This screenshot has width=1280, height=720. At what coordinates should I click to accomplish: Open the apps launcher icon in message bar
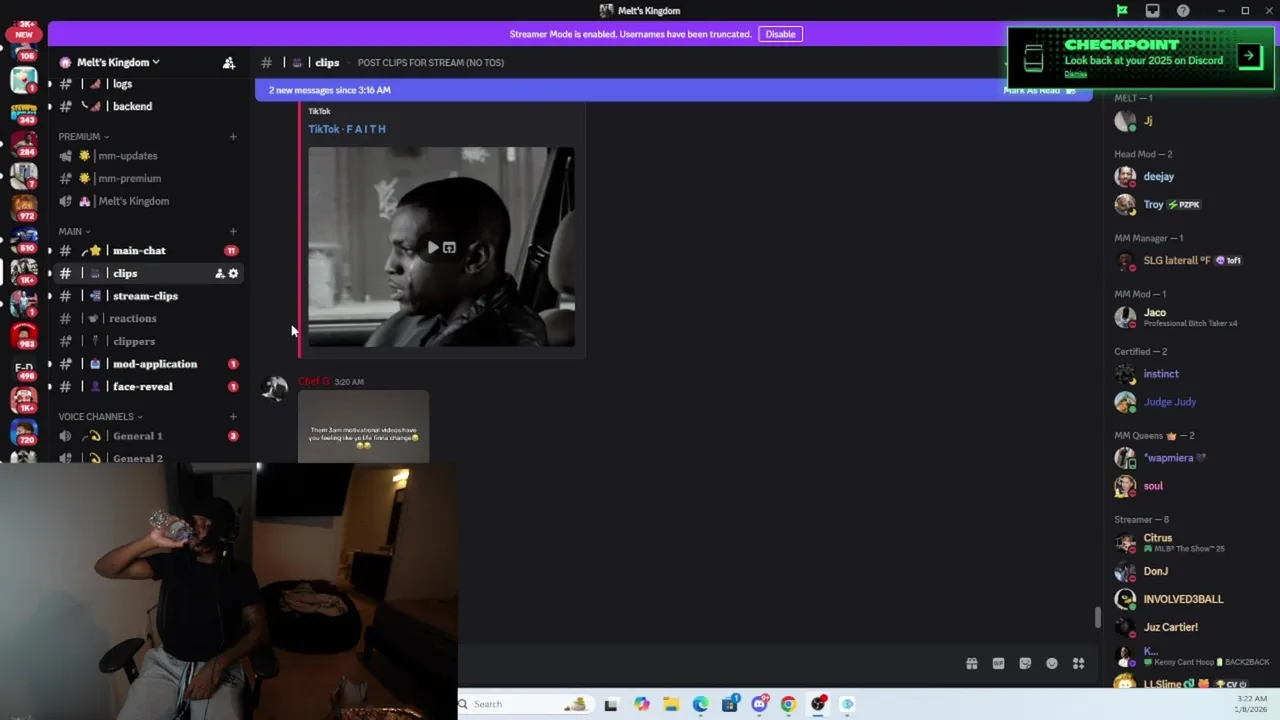tap(1078, 663)
